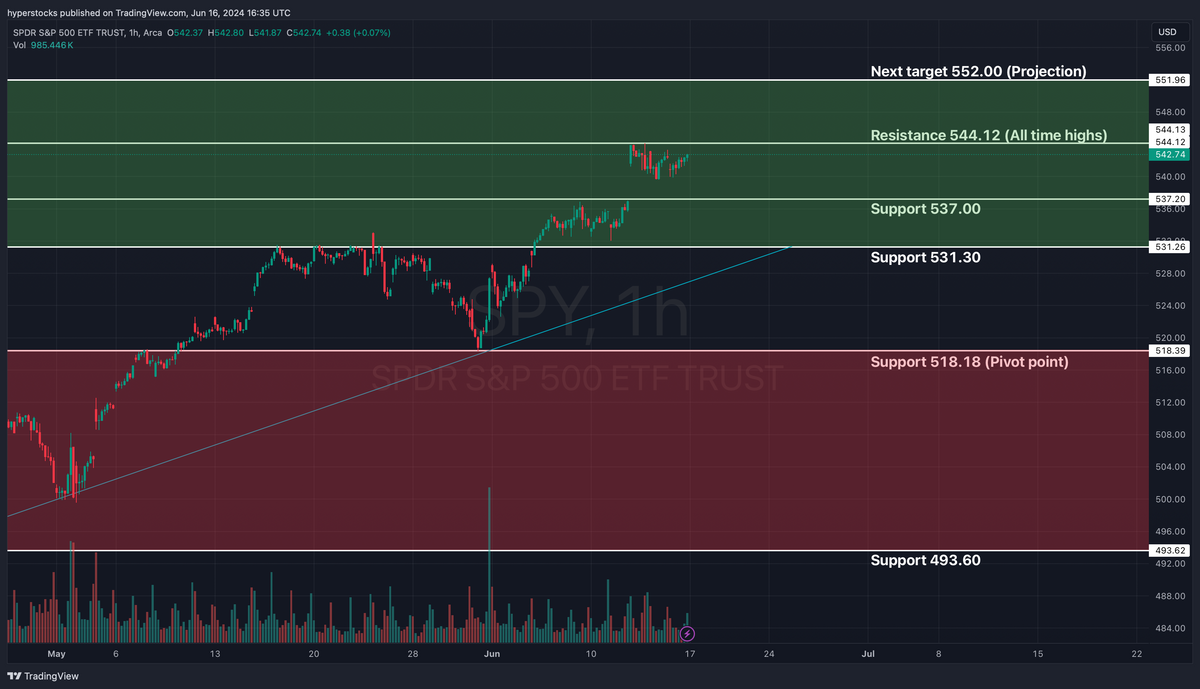Click the purple lightning bolt marker on the chart

(687, 633)
